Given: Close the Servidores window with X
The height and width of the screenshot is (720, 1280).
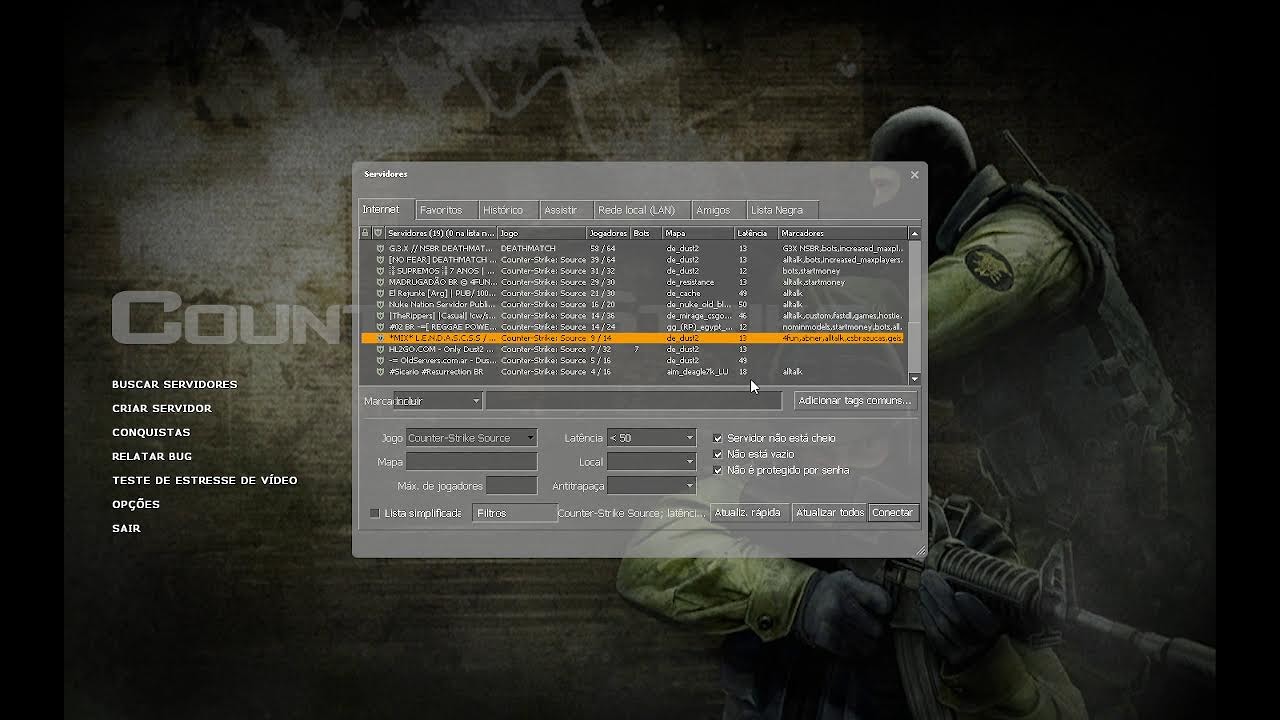Looking at the screenshot, I should (x=914, y=175).
